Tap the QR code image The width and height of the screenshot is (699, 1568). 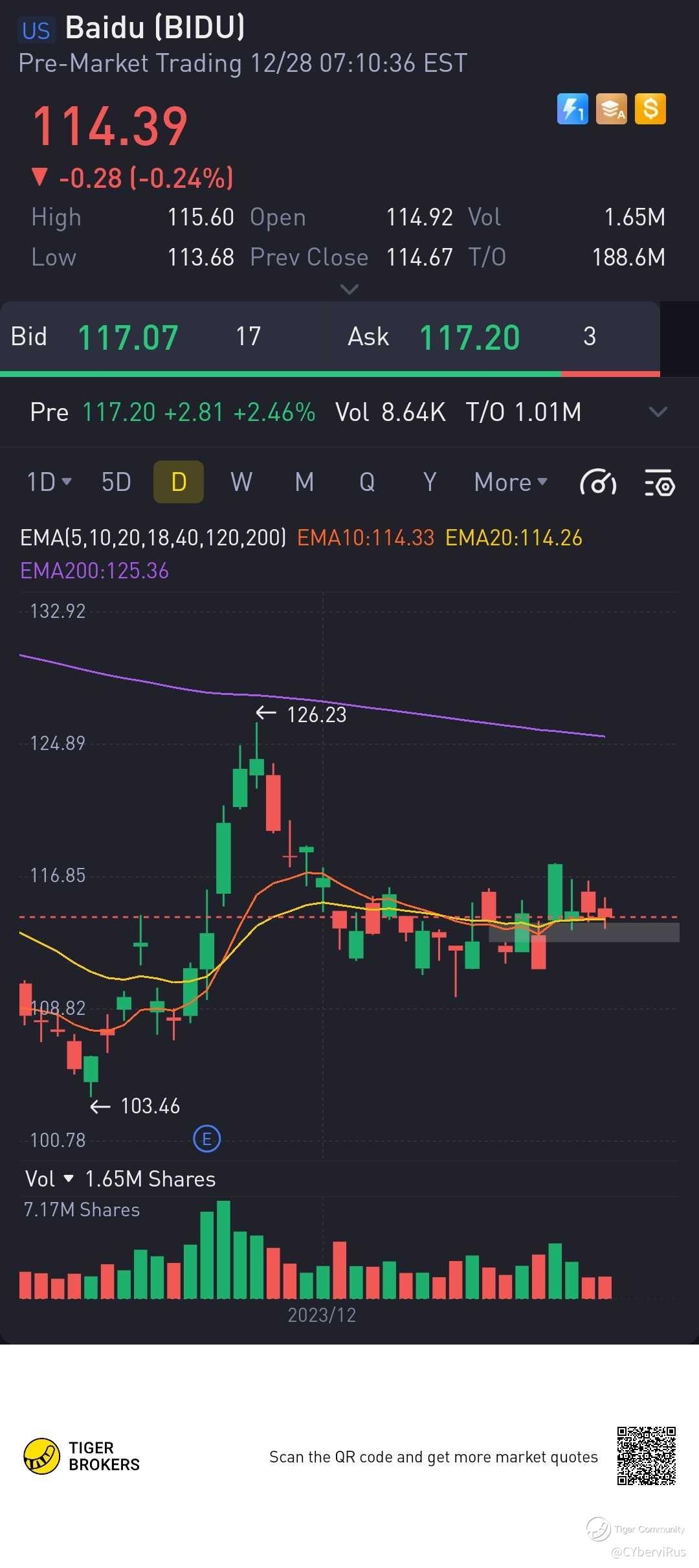(646, 1455)
